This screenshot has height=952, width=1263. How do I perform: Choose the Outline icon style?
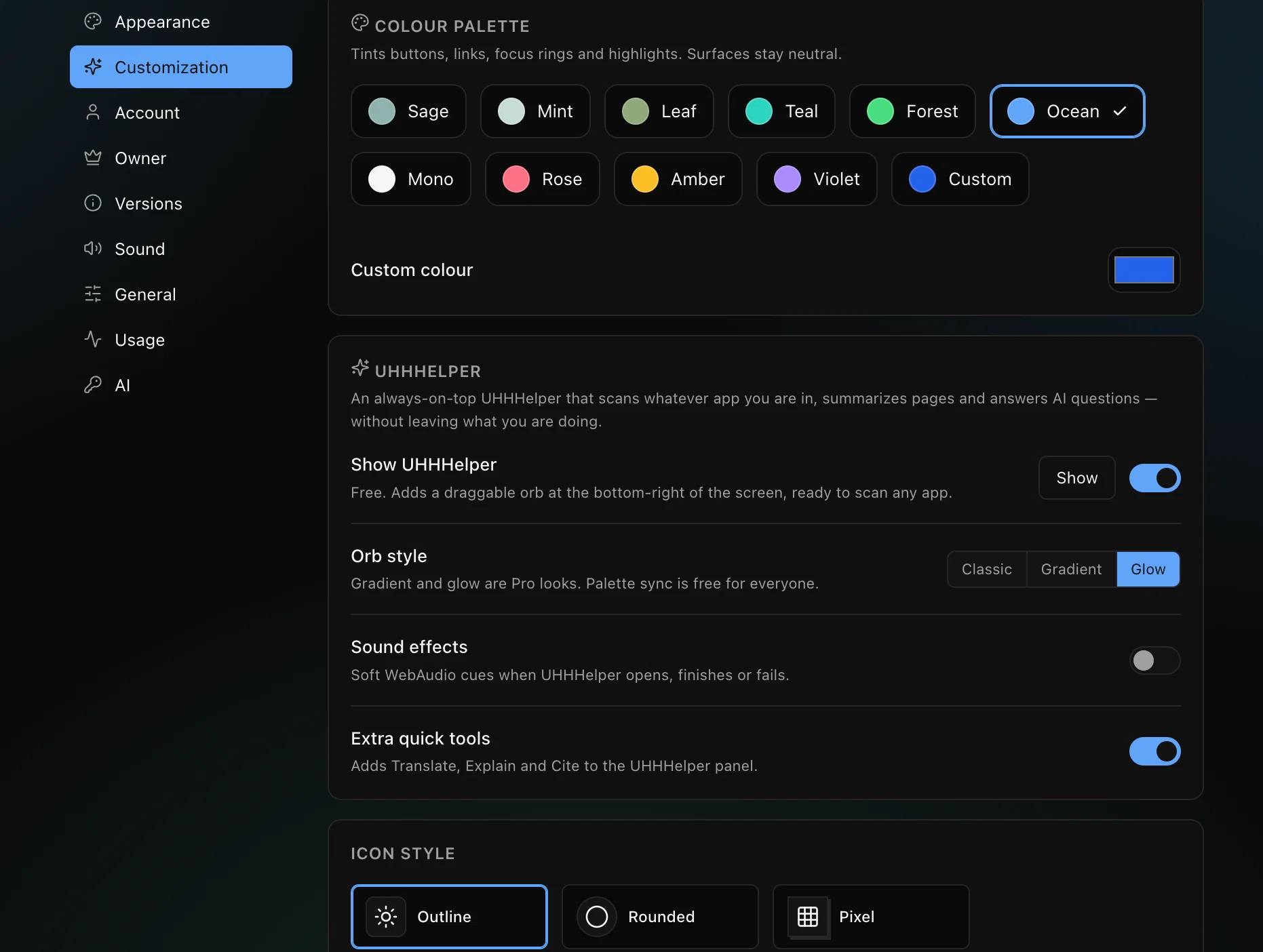point(449,917)
